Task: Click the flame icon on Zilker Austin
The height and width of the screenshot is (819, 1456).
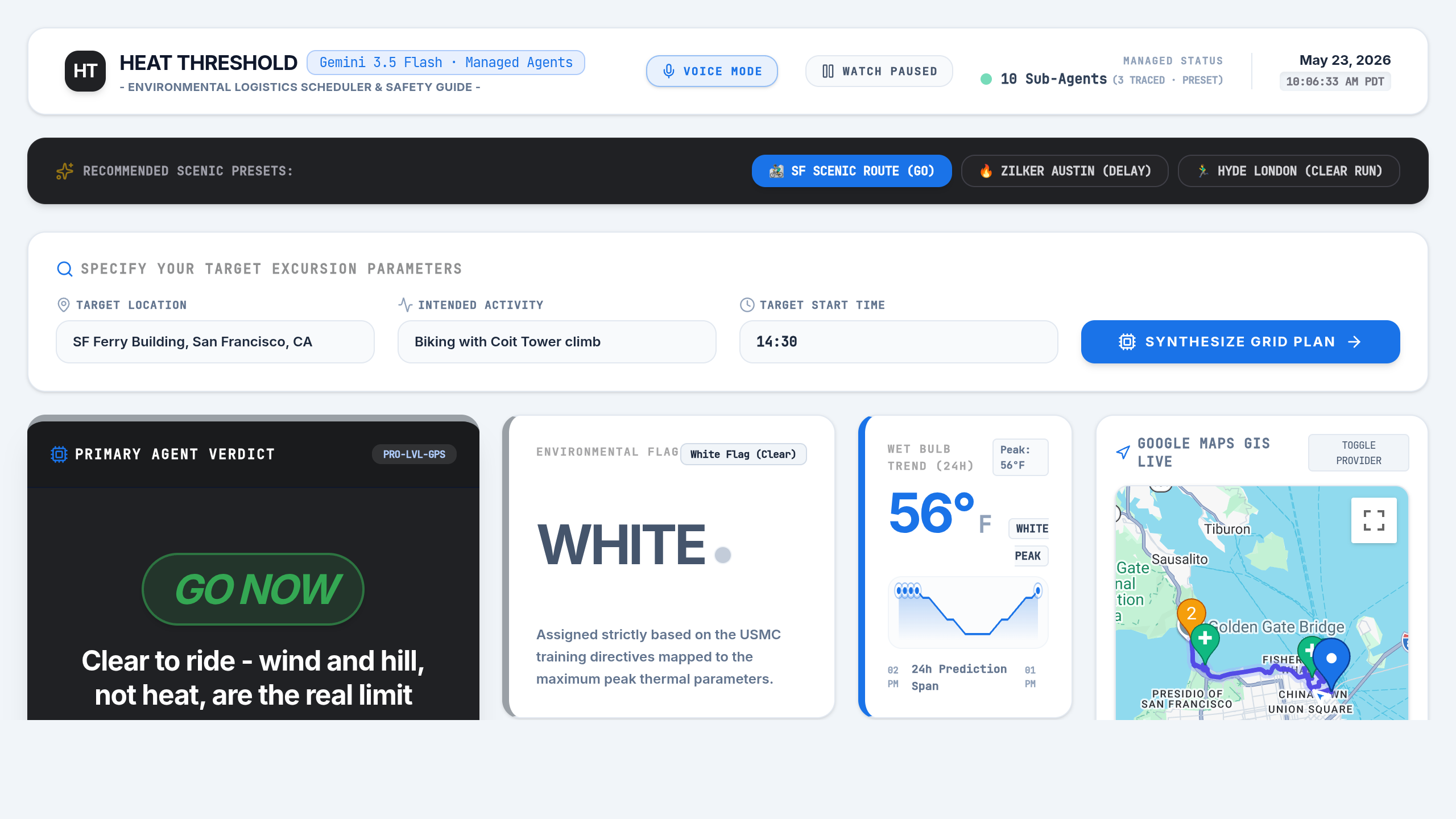Action: (986, 171)
